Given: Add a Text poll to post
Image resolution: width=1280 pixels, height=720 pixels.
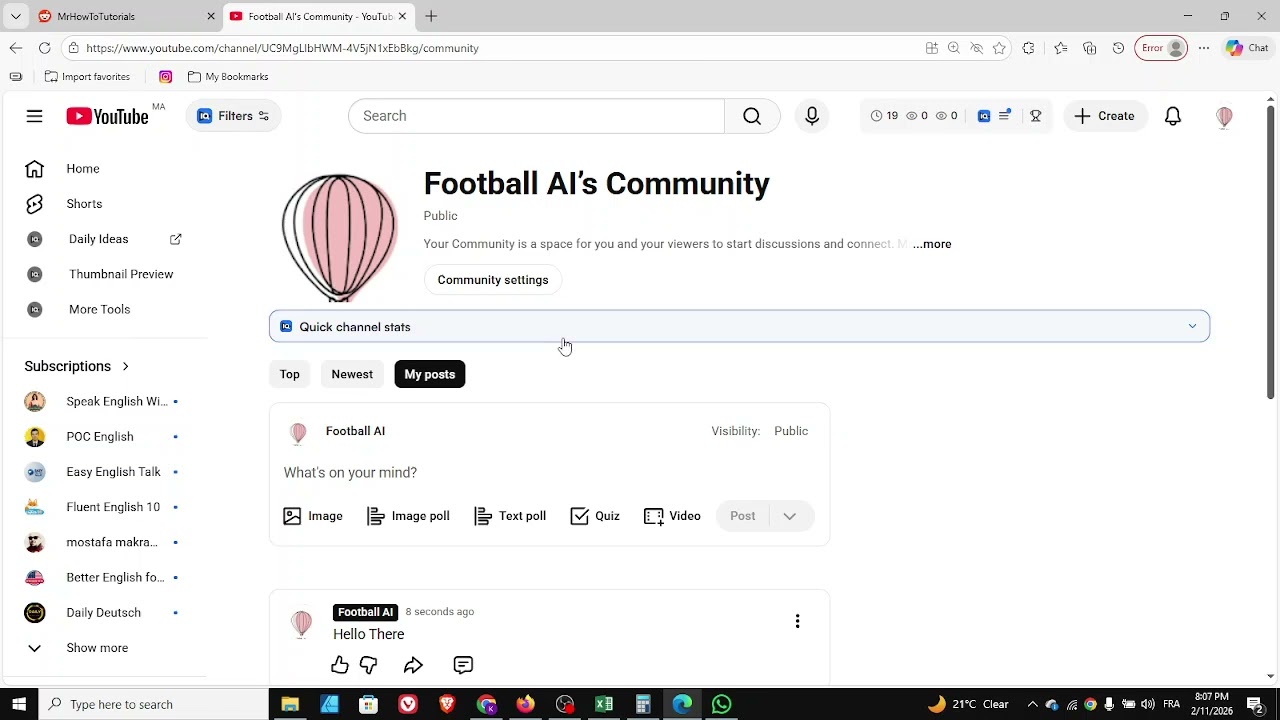Looking at the screenshot, I should [510, 516].
